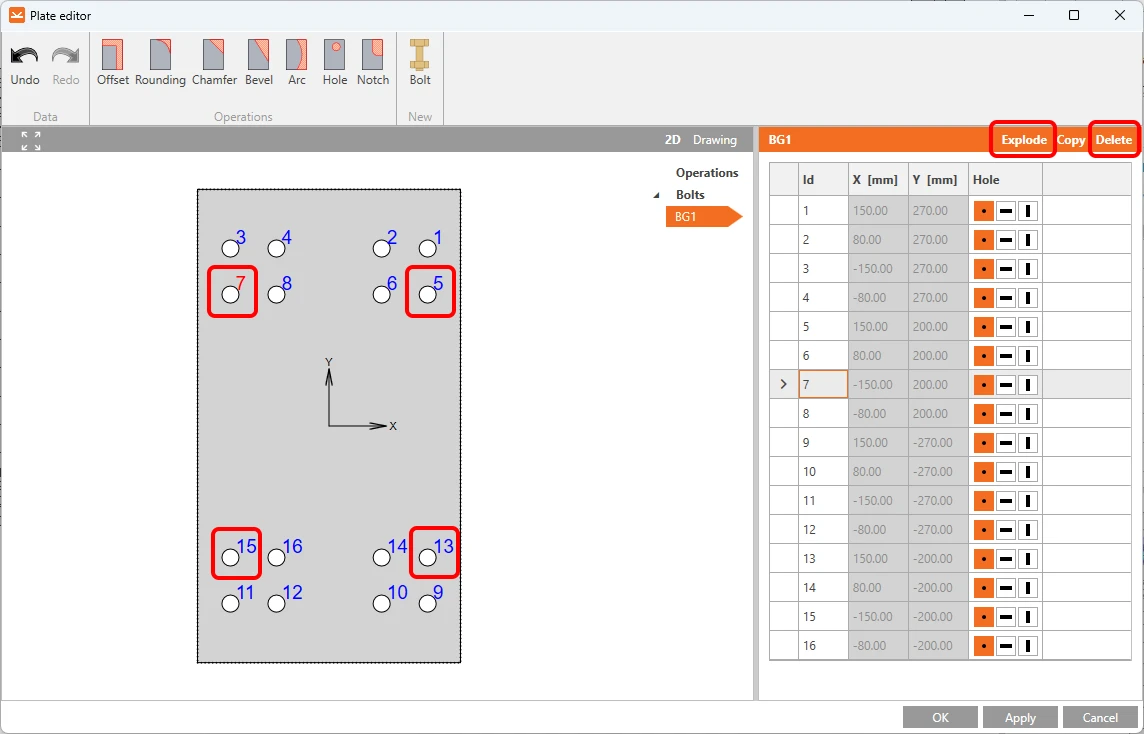This screenshot has height=734, width=1144.
Task: Select bolt hole 16 in the drawing
Action: [x=277, y=557]
